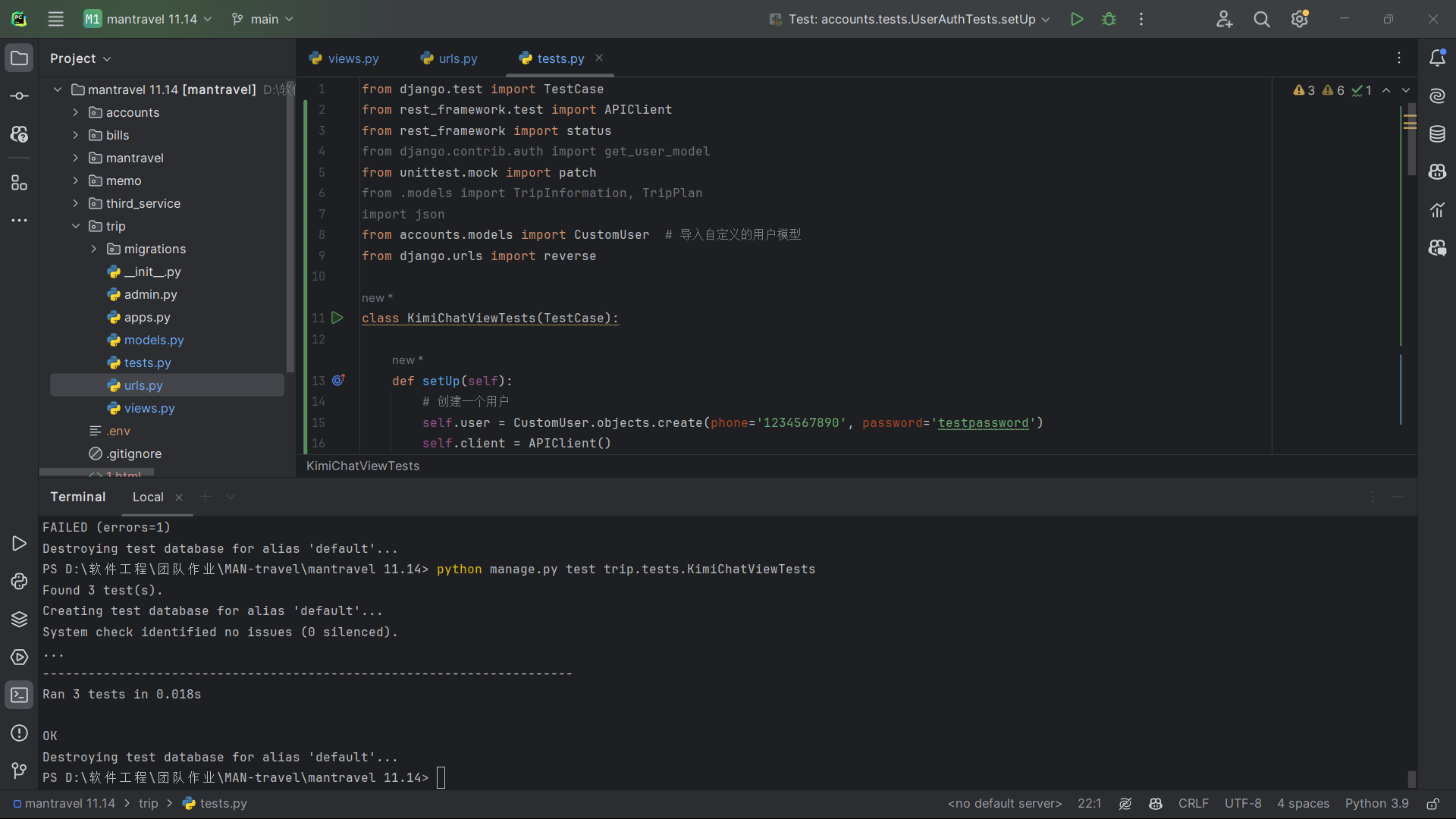This screenshot has height=819, width=1456.
Task: Click CRLF line separator in status bar
Action: [x=1193, y=804]
